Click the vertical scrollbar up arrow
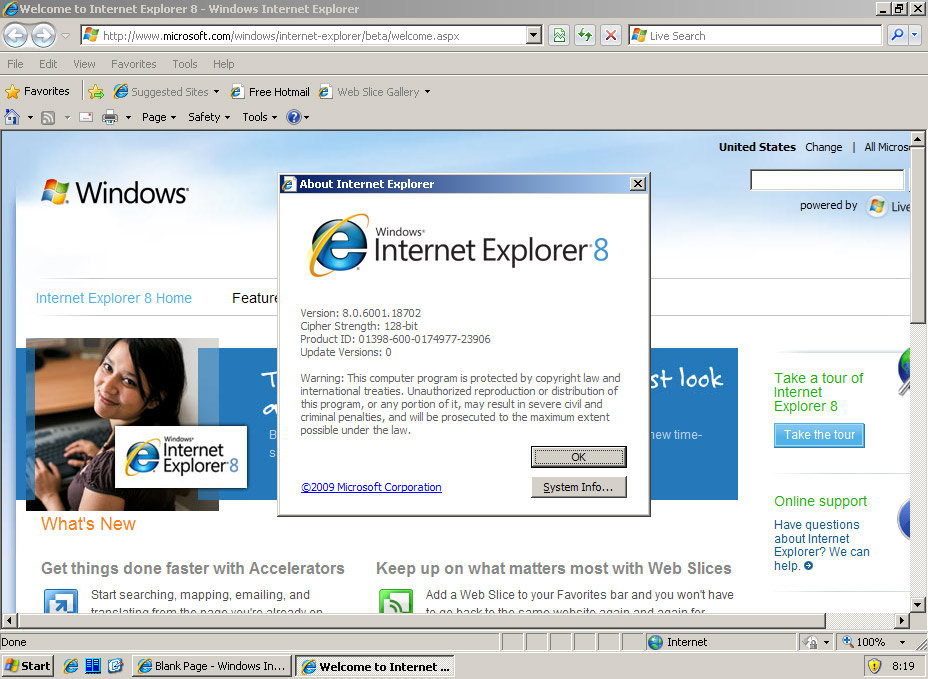 (x=917, y=139)
